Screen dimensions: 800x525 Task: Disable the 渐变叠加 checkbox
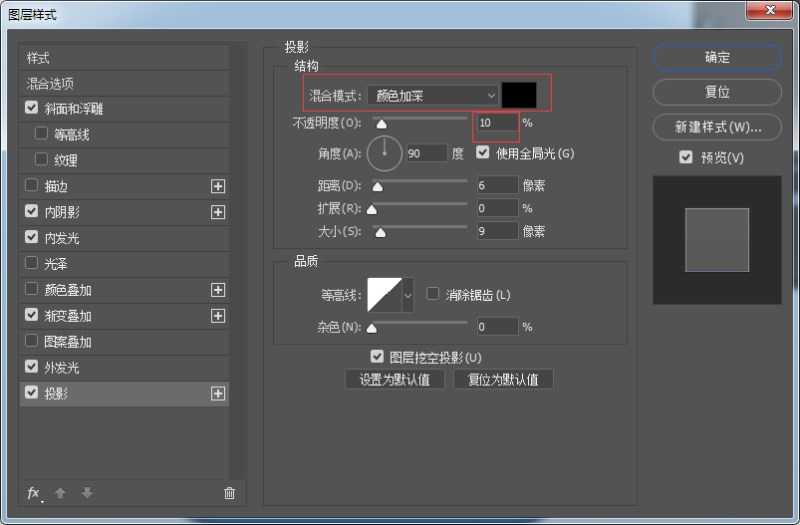click(32, 315)
